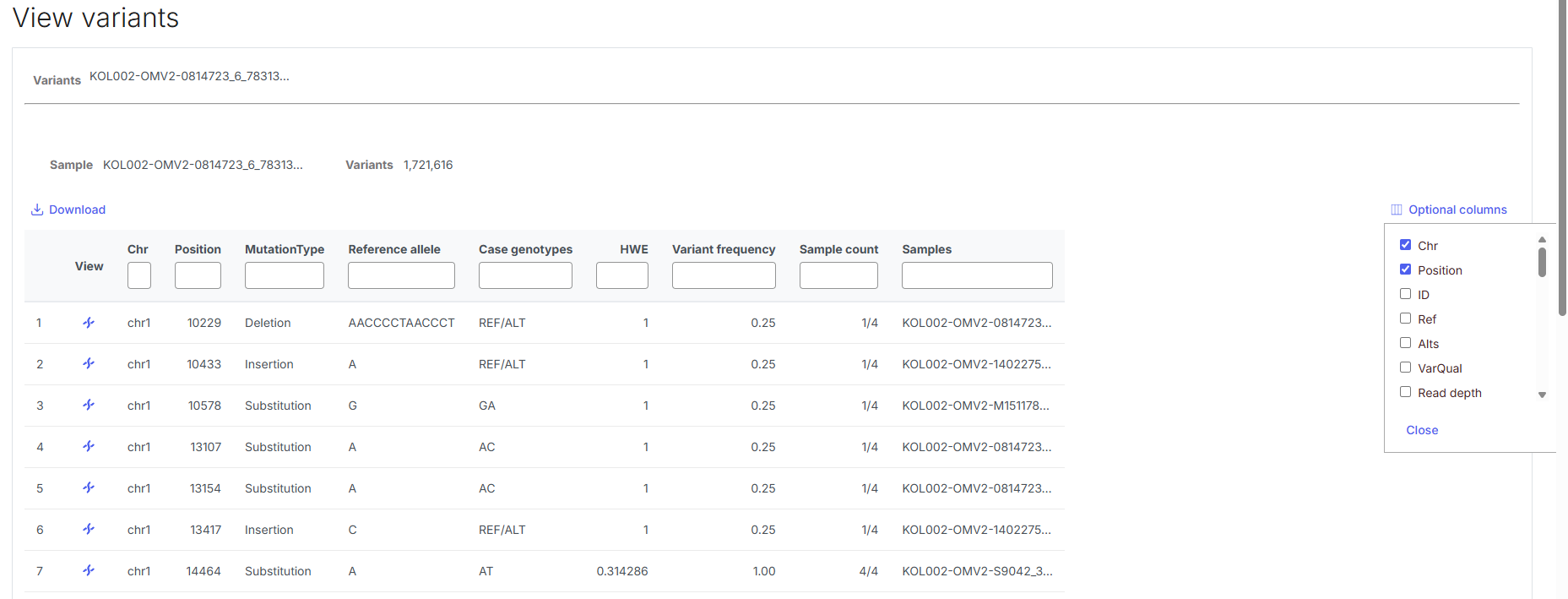Click view icon for variant row 2
The image size is (1568, 599).
tap(89, 364)
